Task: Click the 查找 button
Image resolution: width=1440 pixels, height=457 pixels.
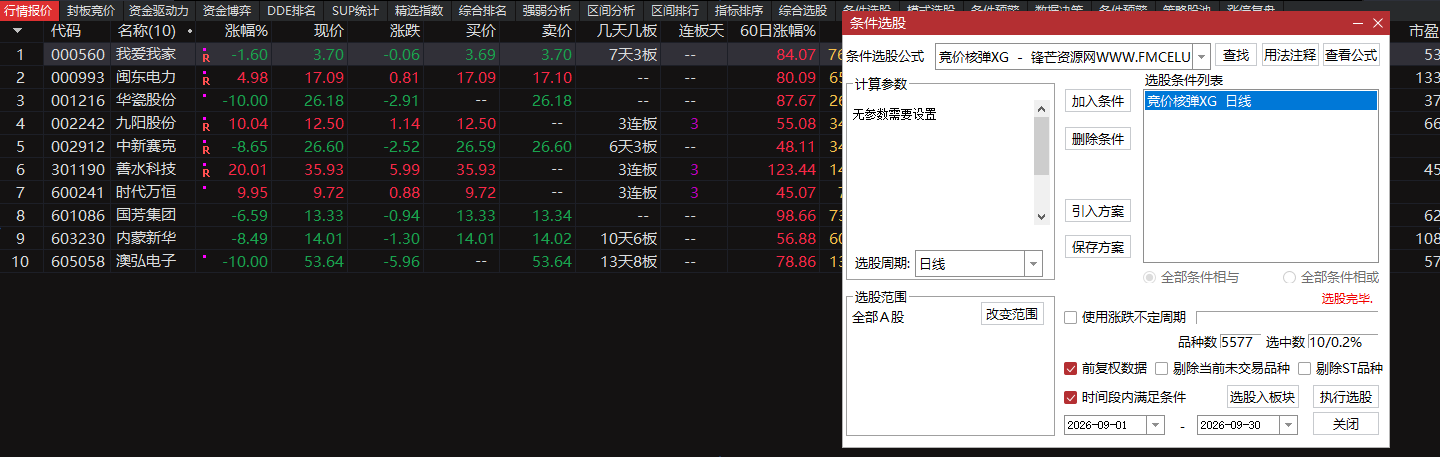Action: point(1236,56)
